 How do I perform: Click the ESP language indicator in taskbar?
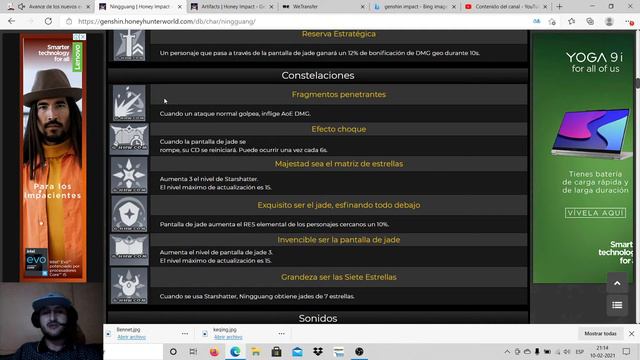pos(579,351)
